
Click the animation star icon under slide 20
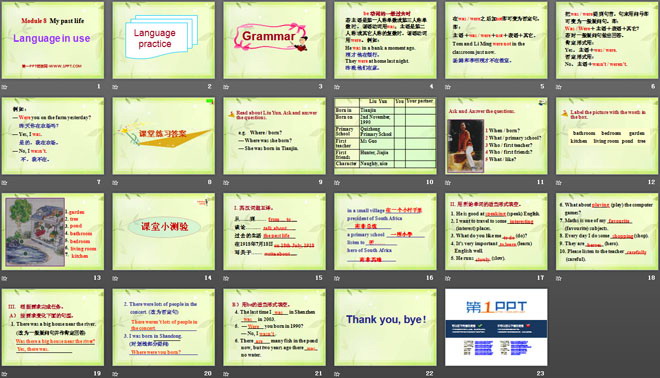point(115,373)
